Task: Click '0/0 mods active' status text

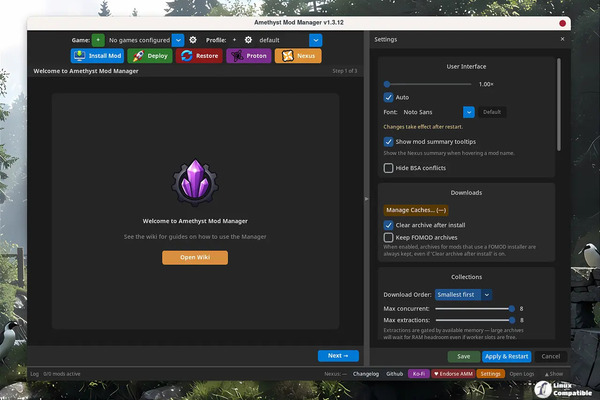Action: click(x=62, y=374)
